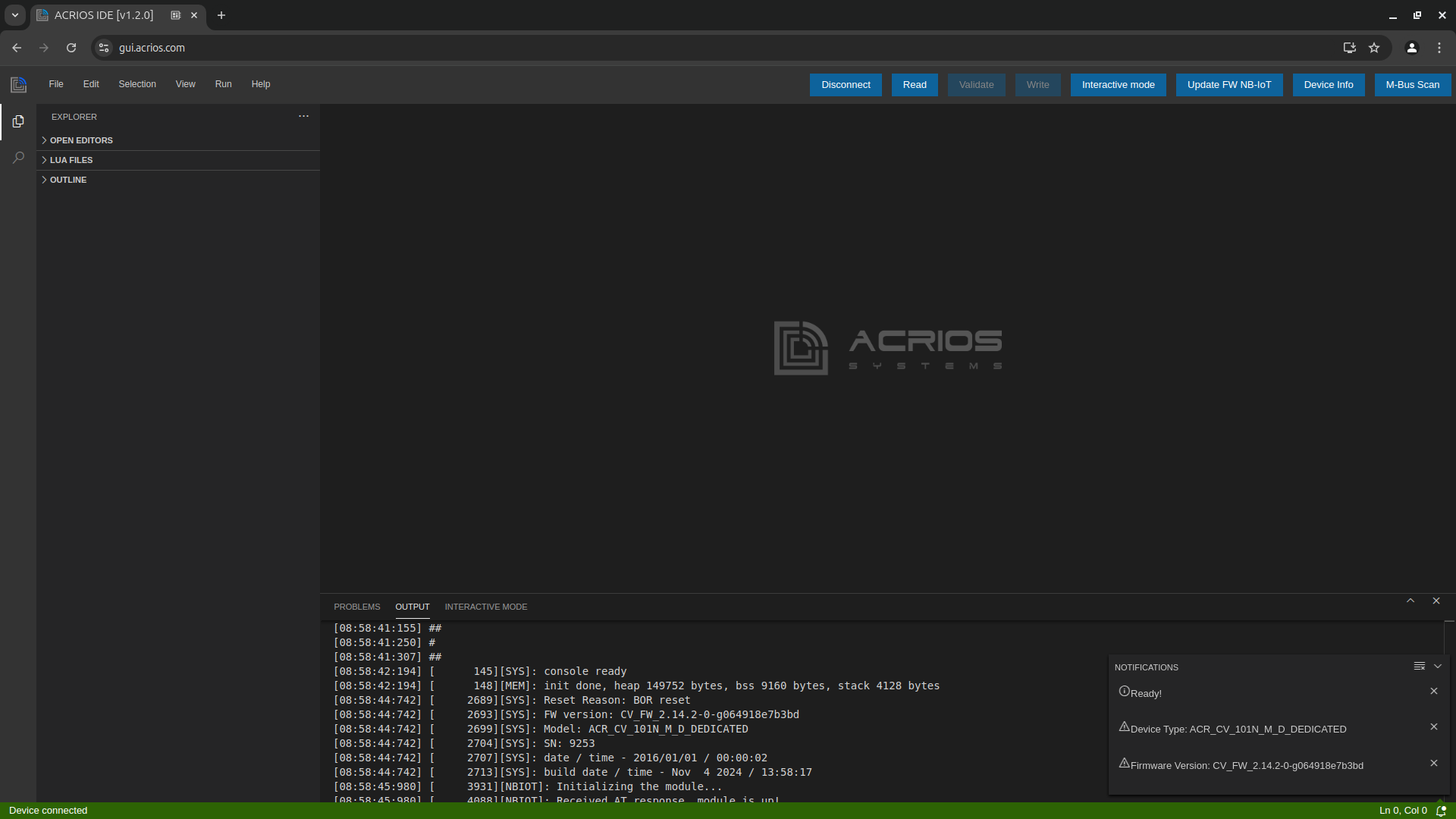Click the 'SN: 9253' log line
Screen dimensions: 1456x819
pos(464,743)
